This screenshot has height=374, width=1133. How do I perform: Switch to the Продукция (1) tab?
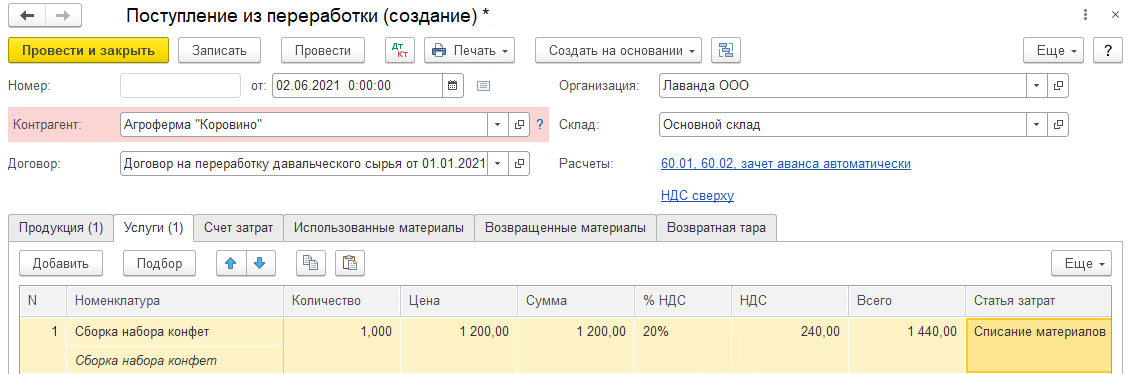61,227
